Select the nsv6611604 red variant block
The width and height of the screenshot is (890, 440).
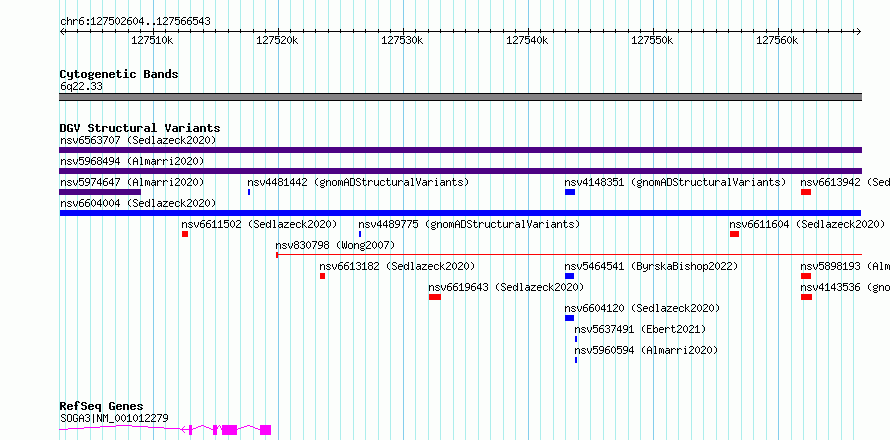tap(734, 234)
